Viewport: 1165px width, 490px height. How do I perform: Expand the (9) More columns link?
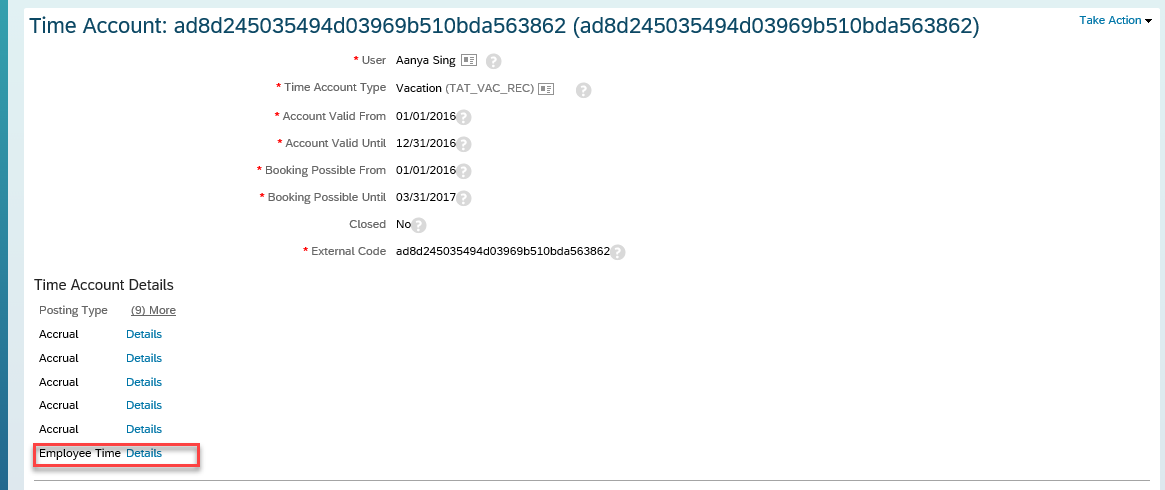click(153, 310)
